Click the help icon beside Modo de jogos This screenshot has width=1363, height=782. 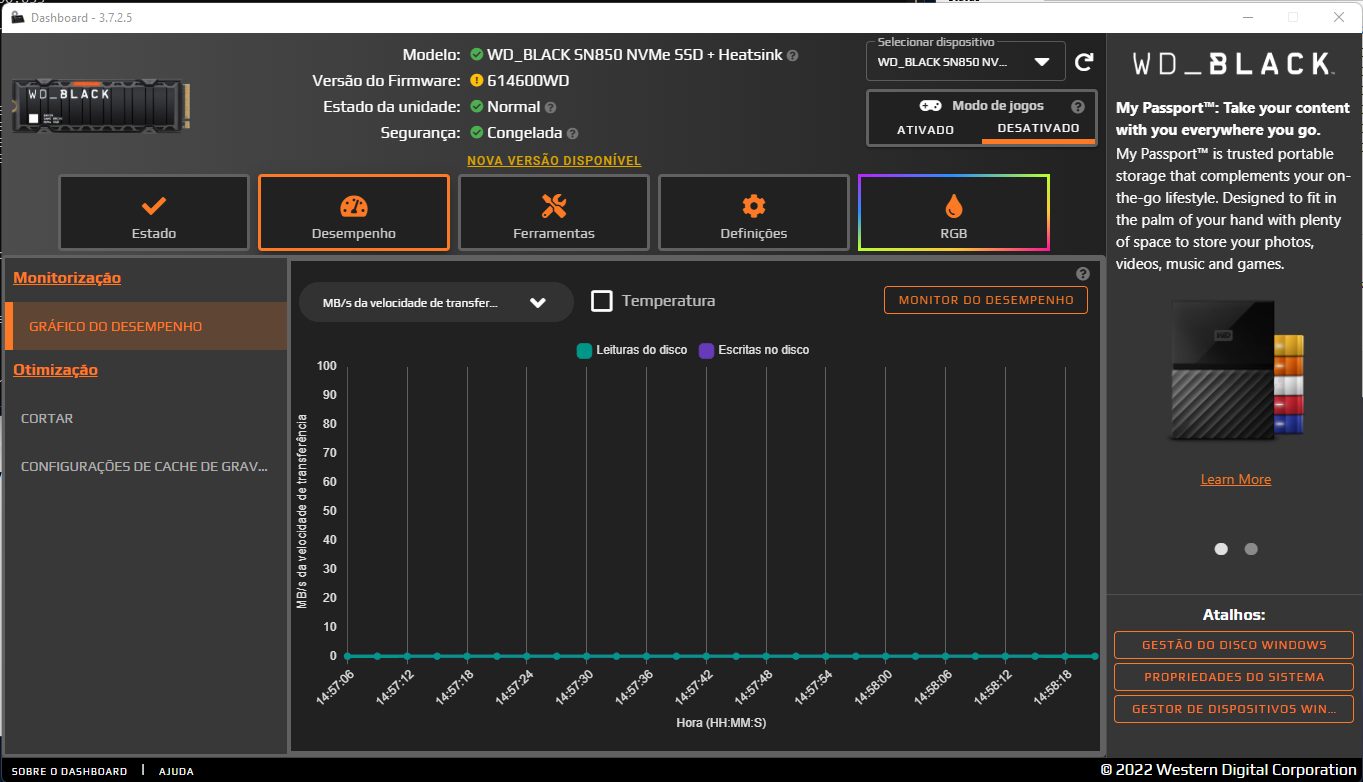click(x=1077, y=107)
